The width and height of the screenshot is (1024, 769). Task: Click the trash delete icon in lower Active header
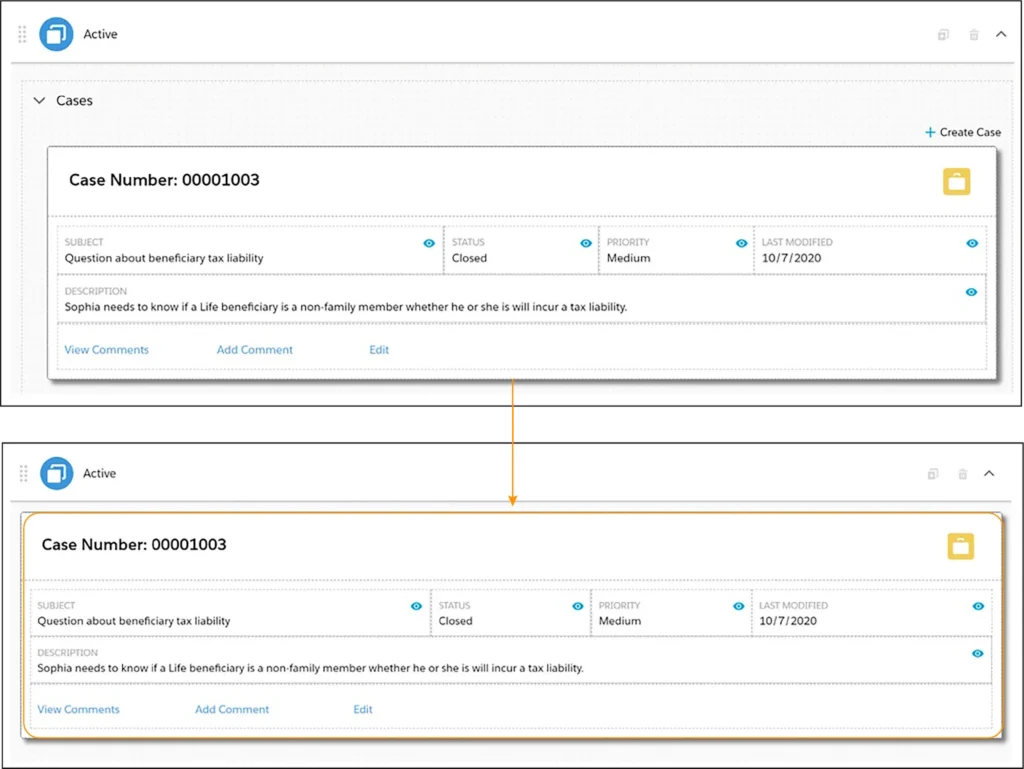point(962,474)
